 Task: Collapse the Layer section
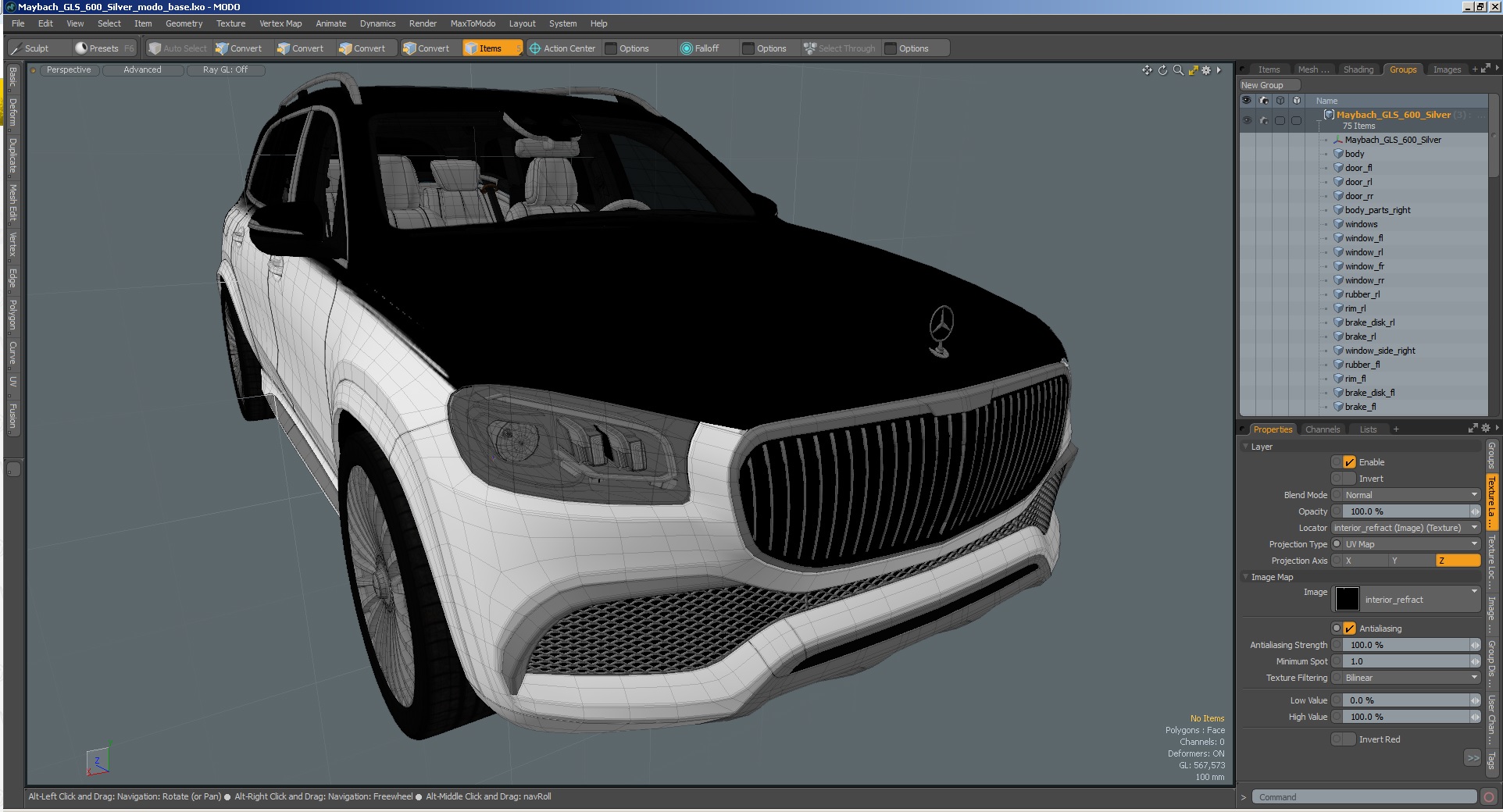1245,447
